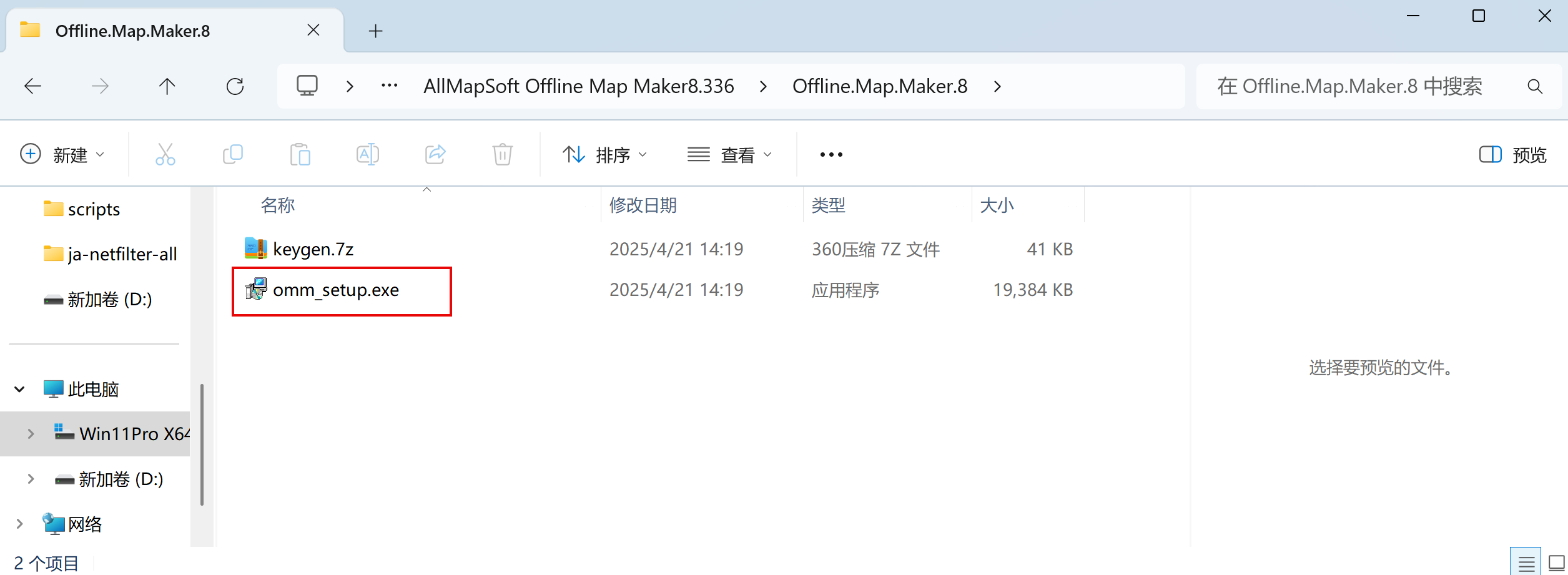Screen dimensions: 1568x575
Task: Open the 查看 view dropdown
Action: pyautogui.click(x=729, y=154)
